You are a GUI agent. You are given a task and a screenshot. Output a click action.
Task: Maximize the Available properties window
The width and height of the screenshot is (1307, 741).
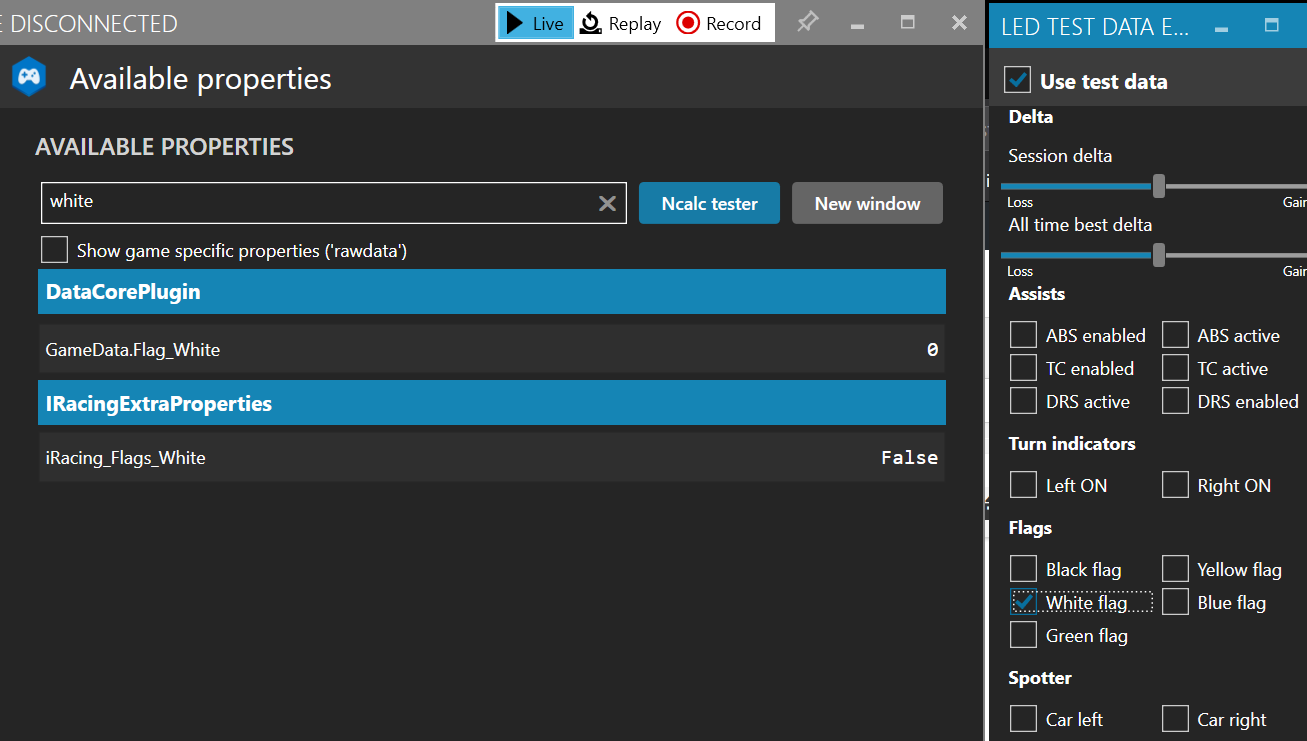908,22
